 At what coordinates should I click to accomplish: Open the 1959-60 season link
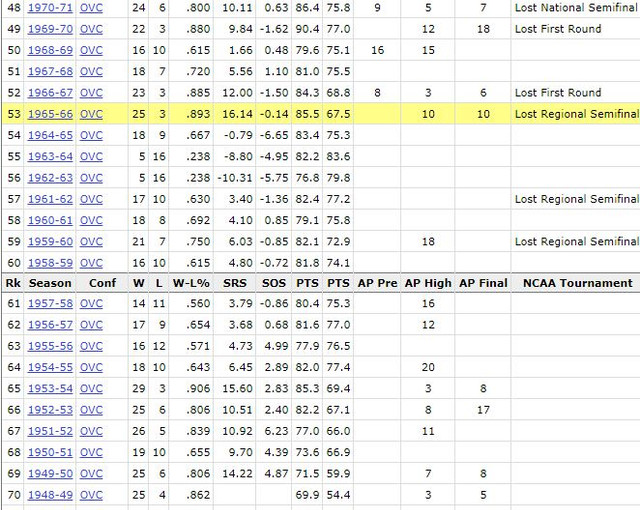[x=50, y=242]
